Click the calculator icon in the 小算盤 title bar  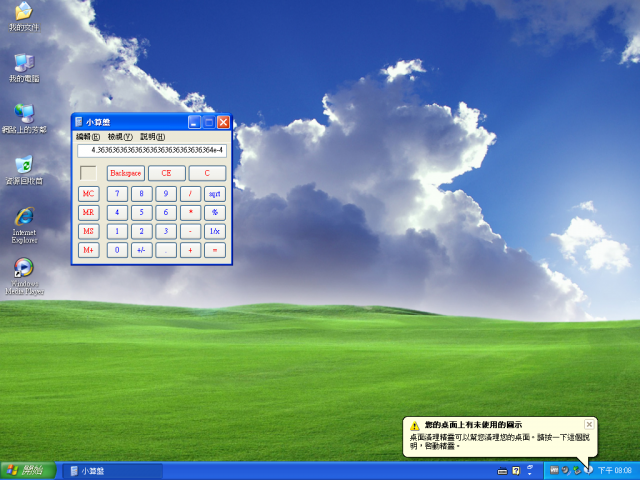[79, 122]
